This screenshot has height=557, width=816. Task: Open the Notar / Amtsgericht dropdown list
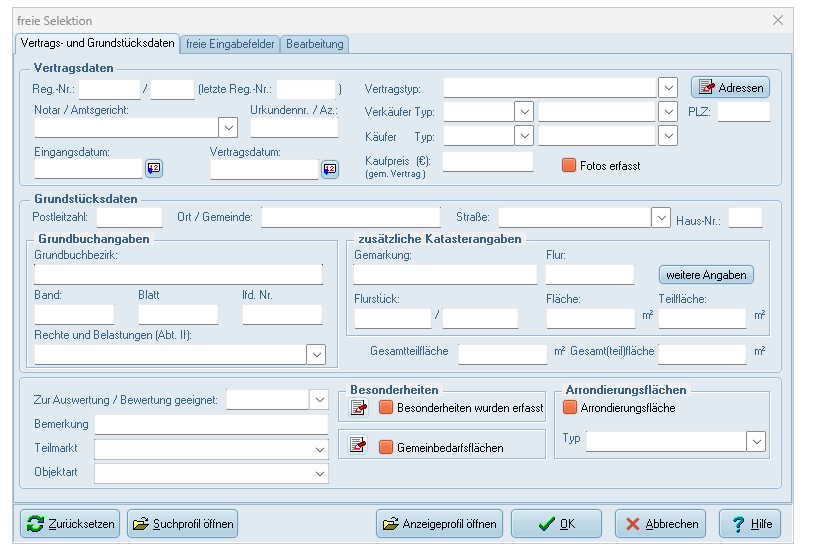228,127
